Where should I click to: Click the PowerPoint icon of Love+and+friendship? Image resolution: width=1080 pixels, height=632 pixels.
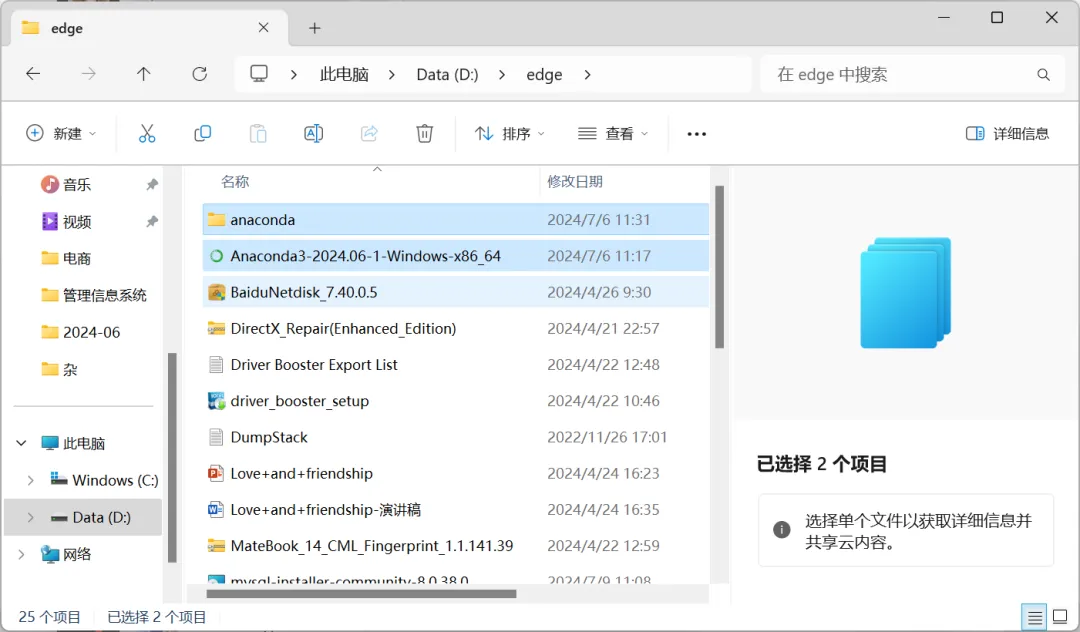(x=216, y=474)
